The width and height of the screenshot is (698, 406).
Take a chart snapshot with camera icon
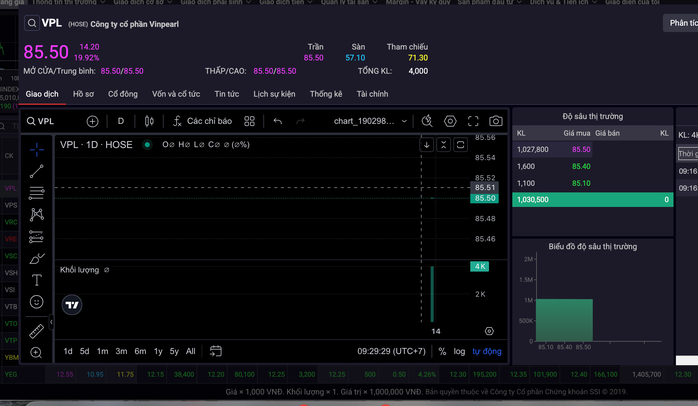click(496, 121)
